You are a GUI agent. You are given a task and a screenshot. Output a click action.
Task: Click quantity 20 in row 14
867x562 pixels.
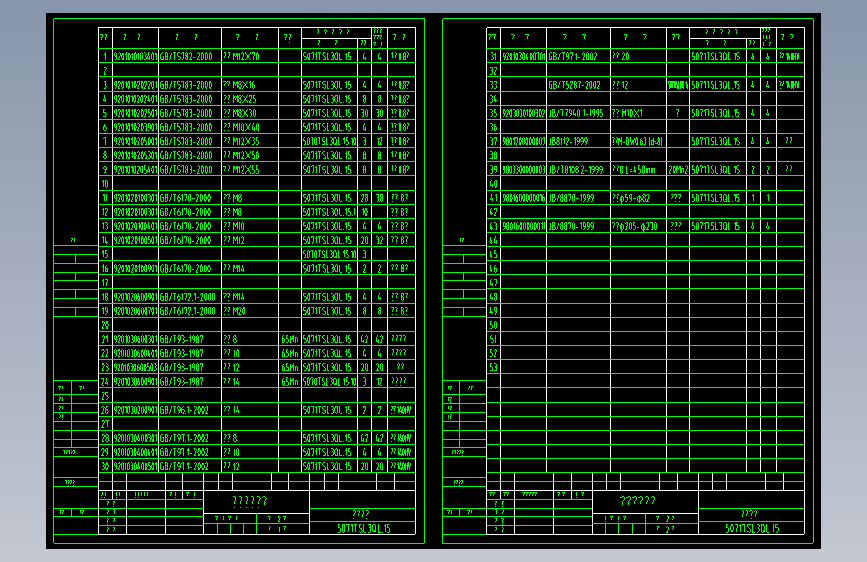(364, 240)
